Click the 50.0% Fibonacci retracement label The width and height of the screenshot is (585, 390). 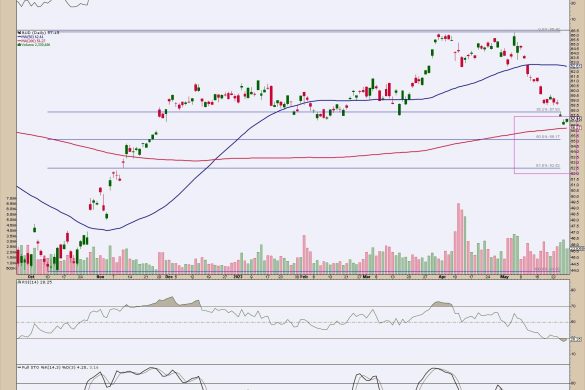point(548,137)
